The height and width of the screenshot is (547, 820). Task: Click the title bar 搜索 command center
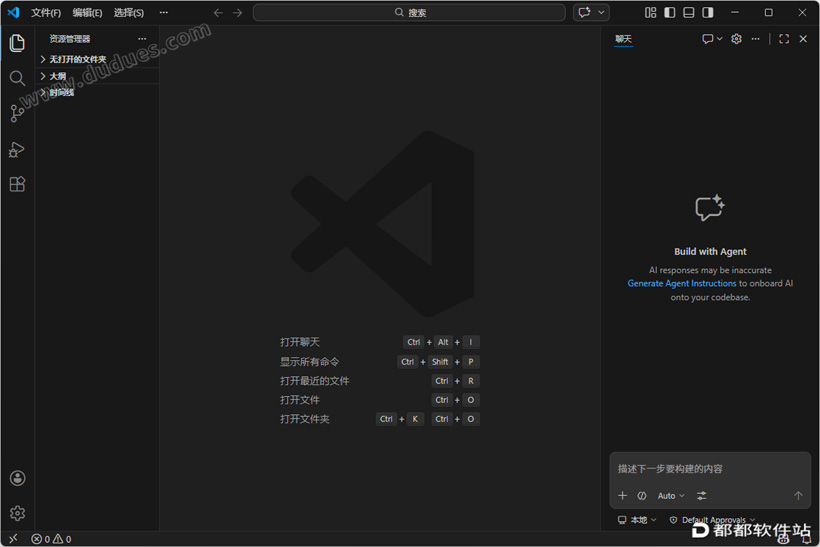tap(409, 13)
